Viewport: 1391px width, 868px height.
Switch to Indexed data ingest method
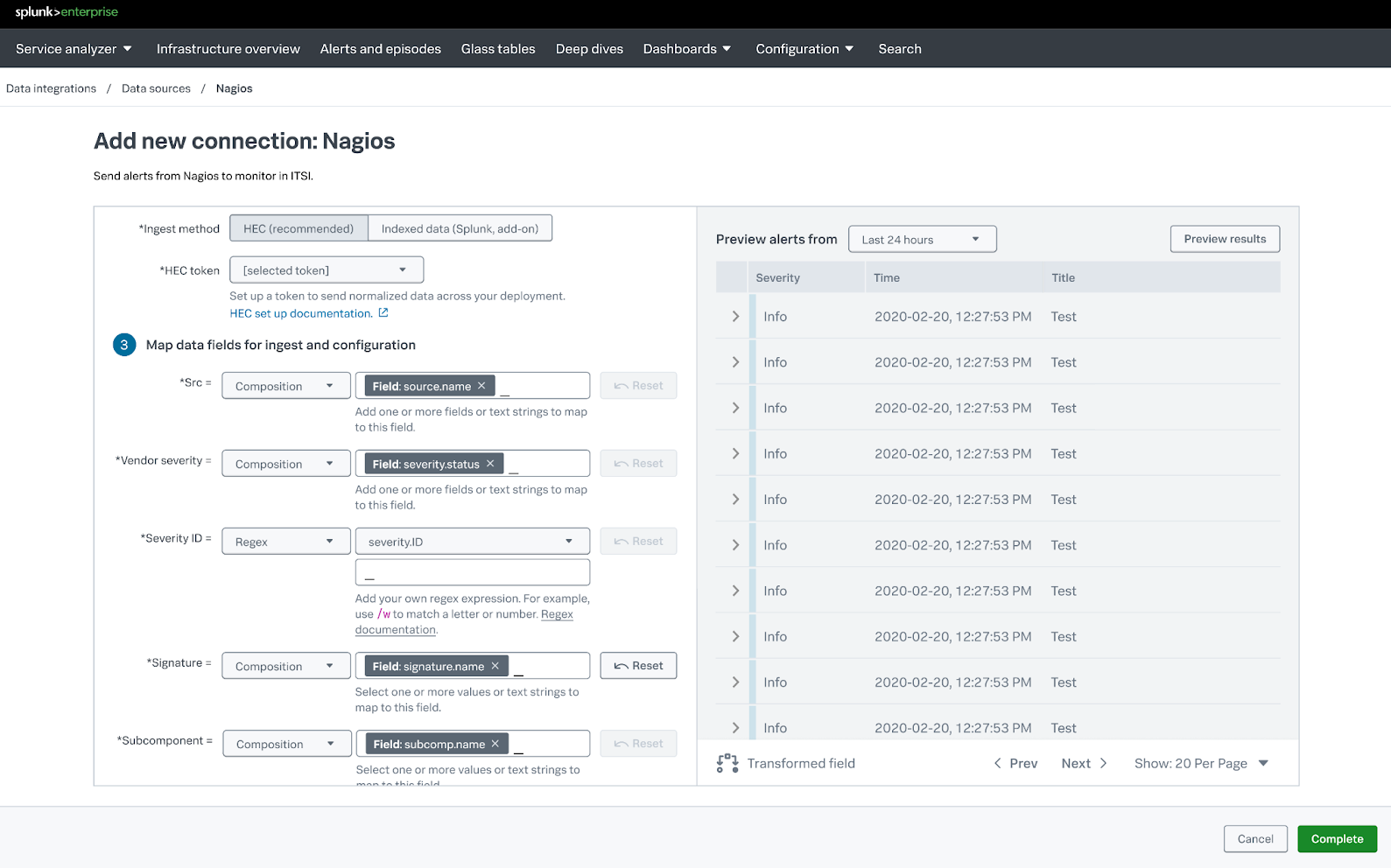coord(460,228)
